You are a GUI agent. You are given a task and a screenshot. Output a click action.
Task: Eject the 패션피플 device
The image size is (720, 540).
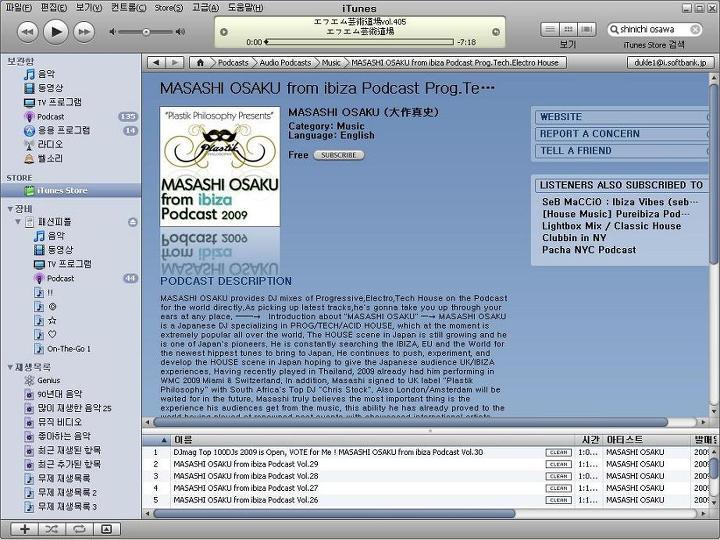point(133,222)
